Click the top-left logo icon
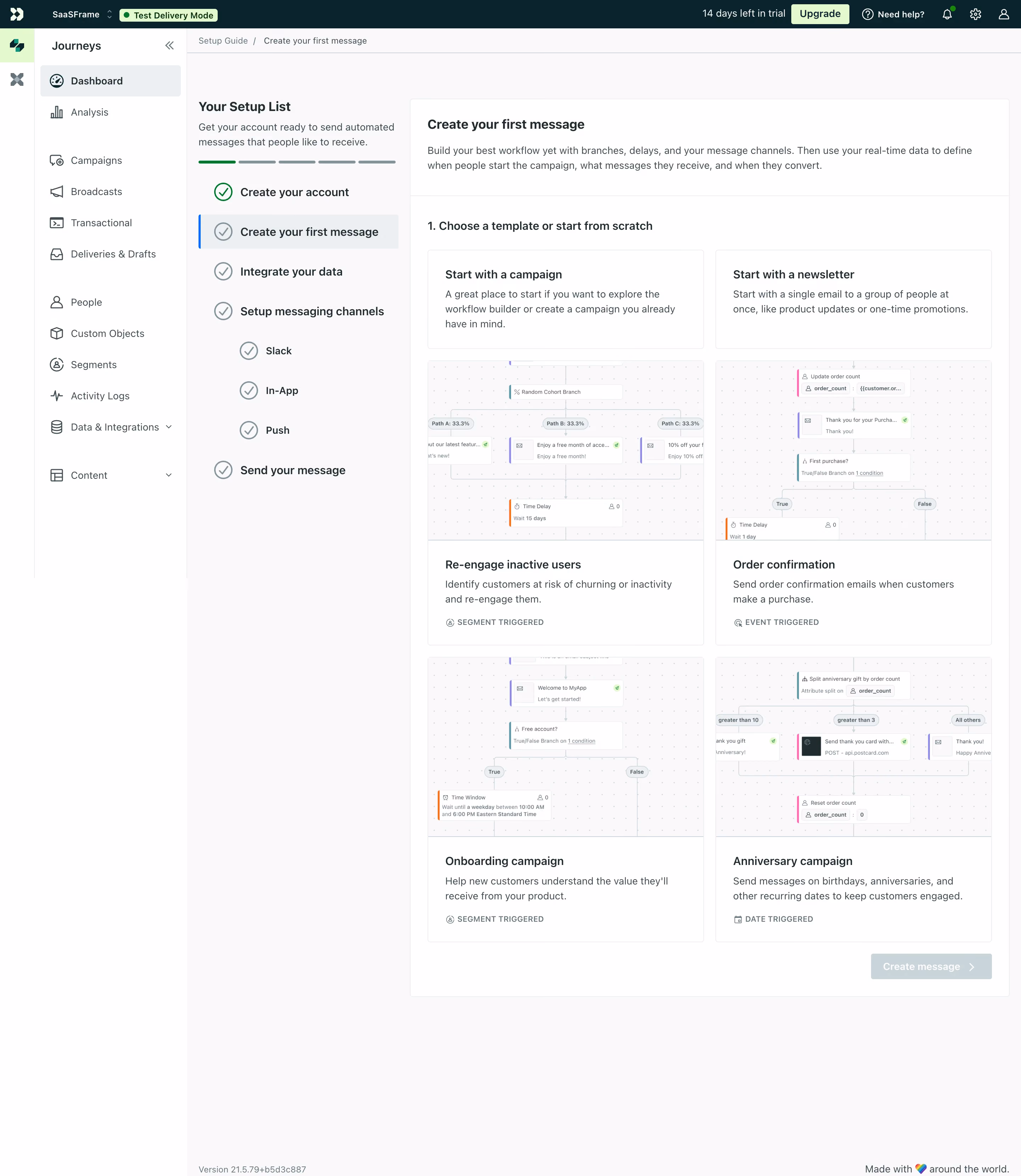The image size is (1021, 1176). (x=17, y=14)
